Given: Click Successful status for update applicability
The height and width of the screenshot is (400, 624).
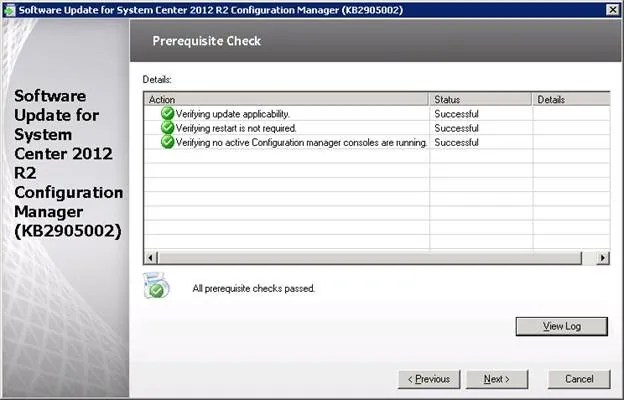Looking at the screenshot, I should [x=456, y=114].
